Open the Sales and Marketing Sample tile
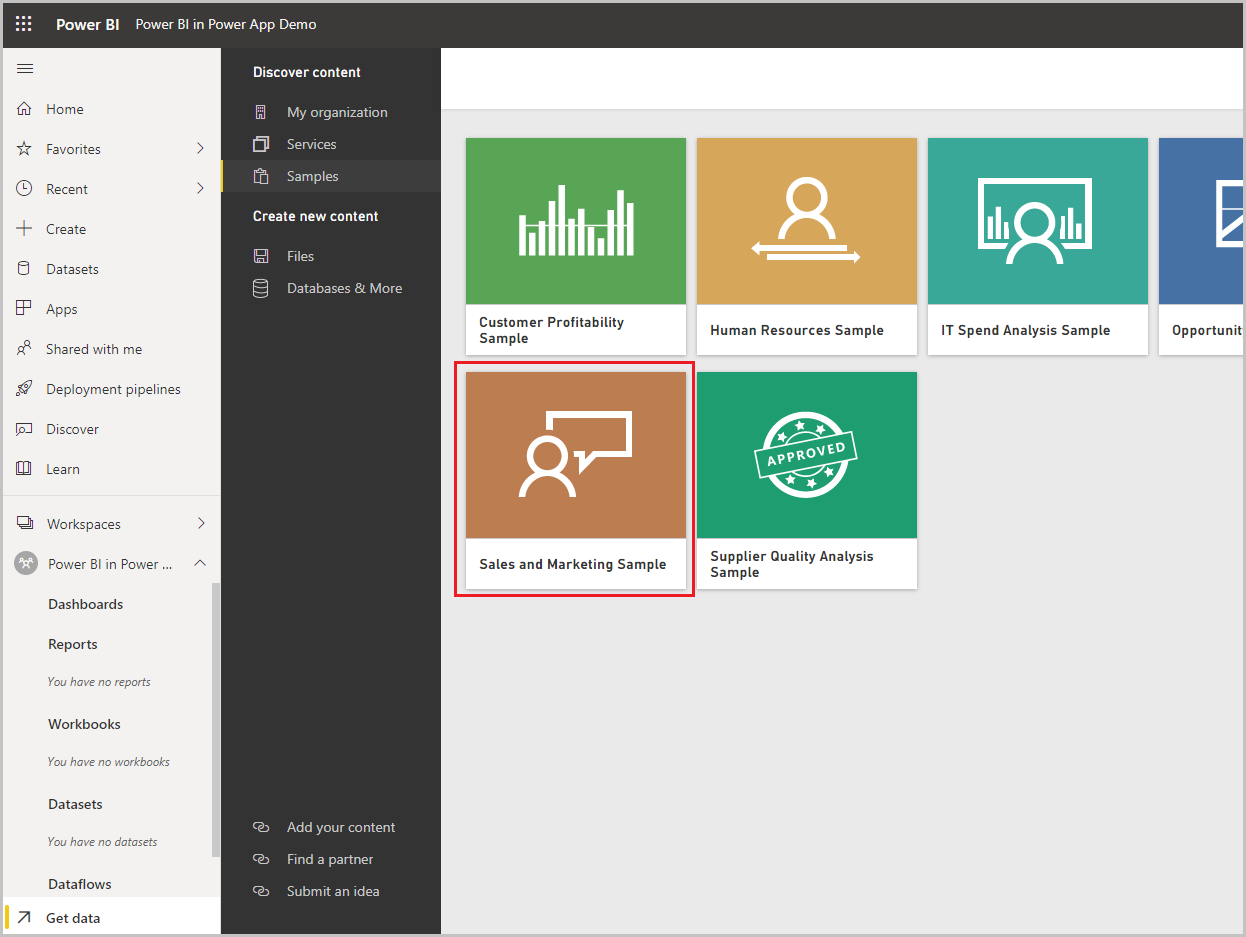1246x937 pixels. (x=576, y=480)
